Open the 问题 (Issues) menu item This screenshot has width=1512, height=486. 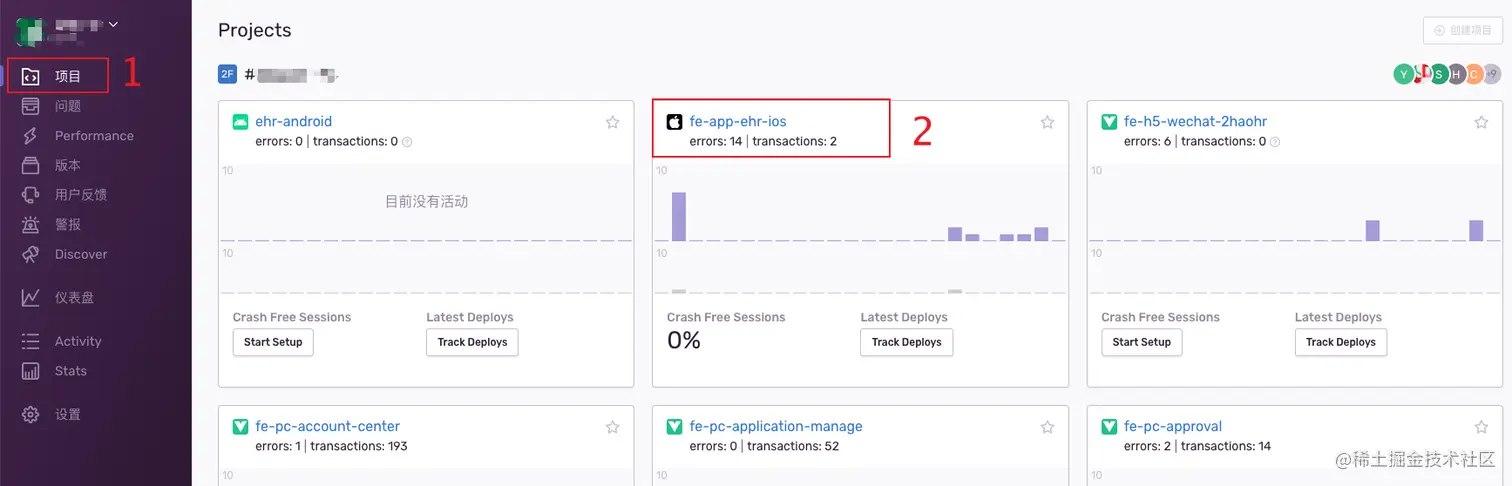pos(68,106)
